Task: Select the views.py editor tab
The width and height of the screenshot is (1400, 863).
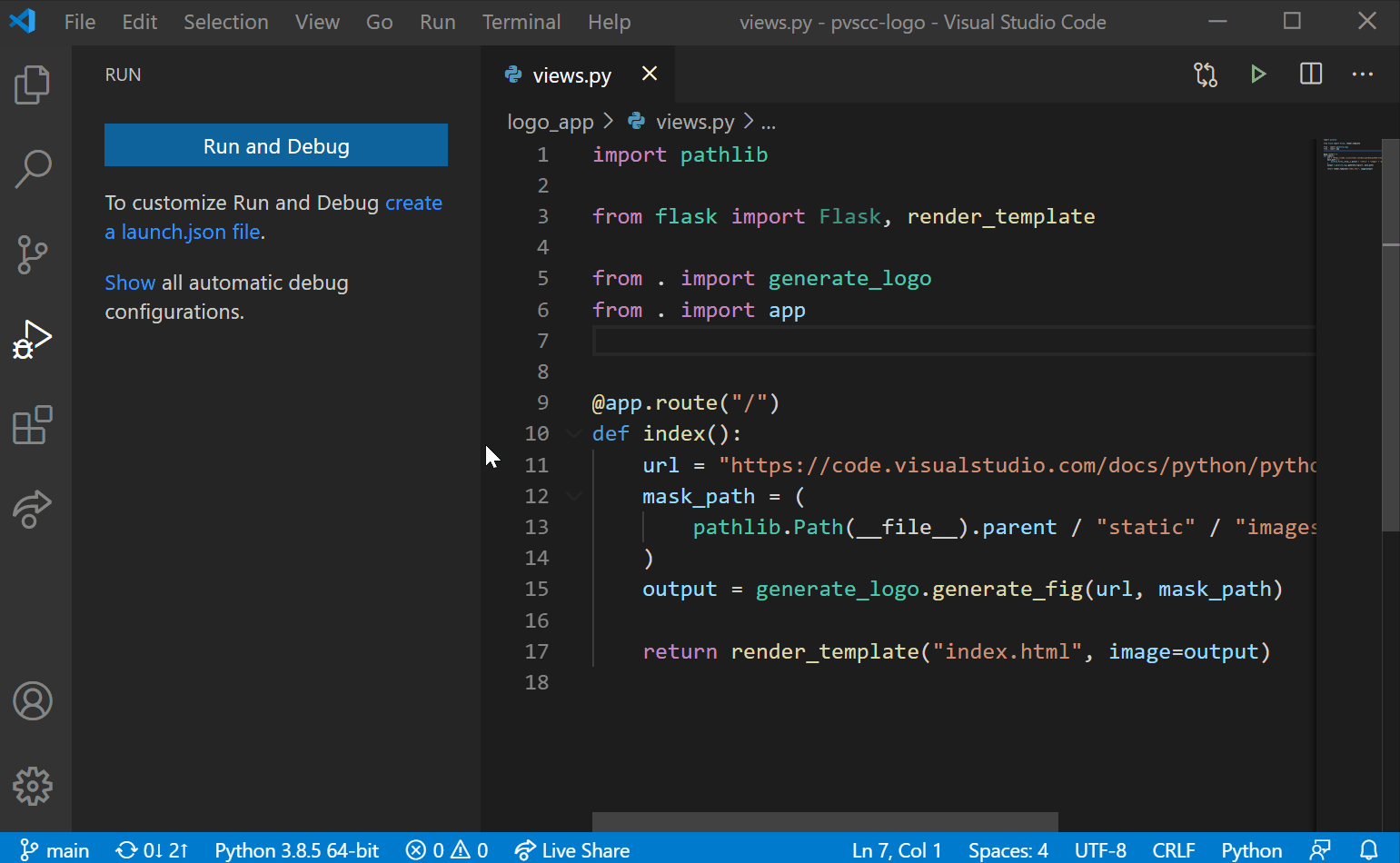Action: pos(571,74)
